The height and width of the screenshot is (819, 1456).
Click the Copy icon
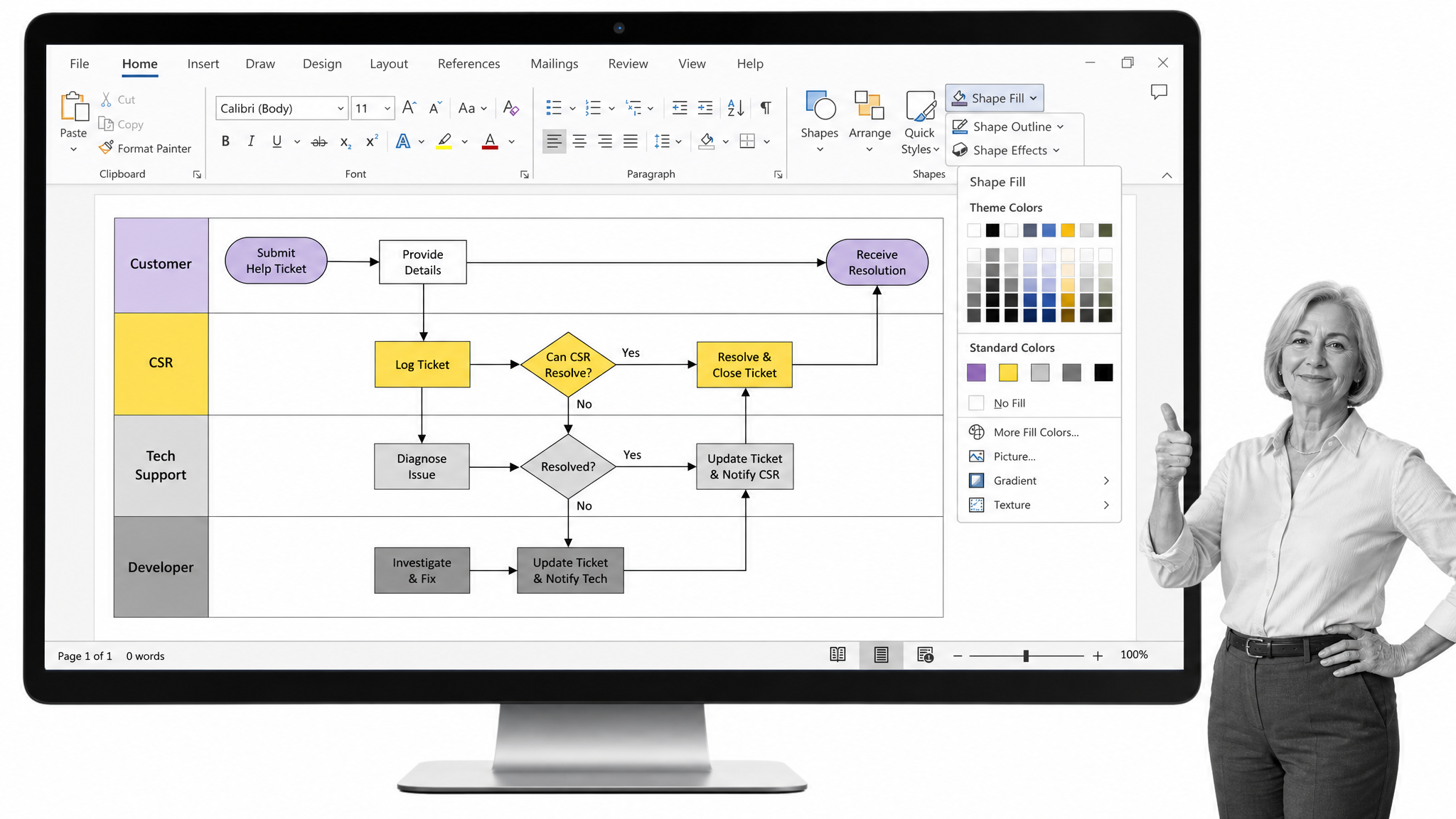pyautogui.click(x=106, y=124)
